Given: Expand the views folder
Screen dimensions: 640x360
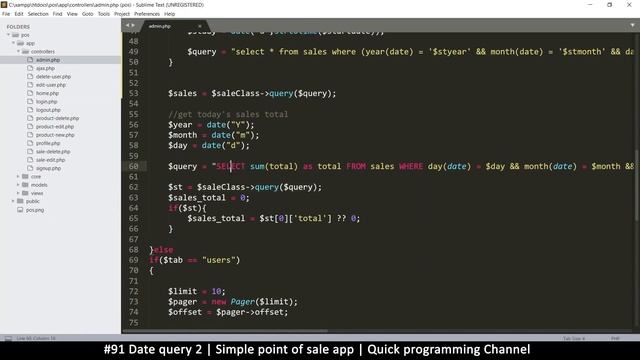Looking at the screenshot, I should pyautogui.click(x=18, y=193).
